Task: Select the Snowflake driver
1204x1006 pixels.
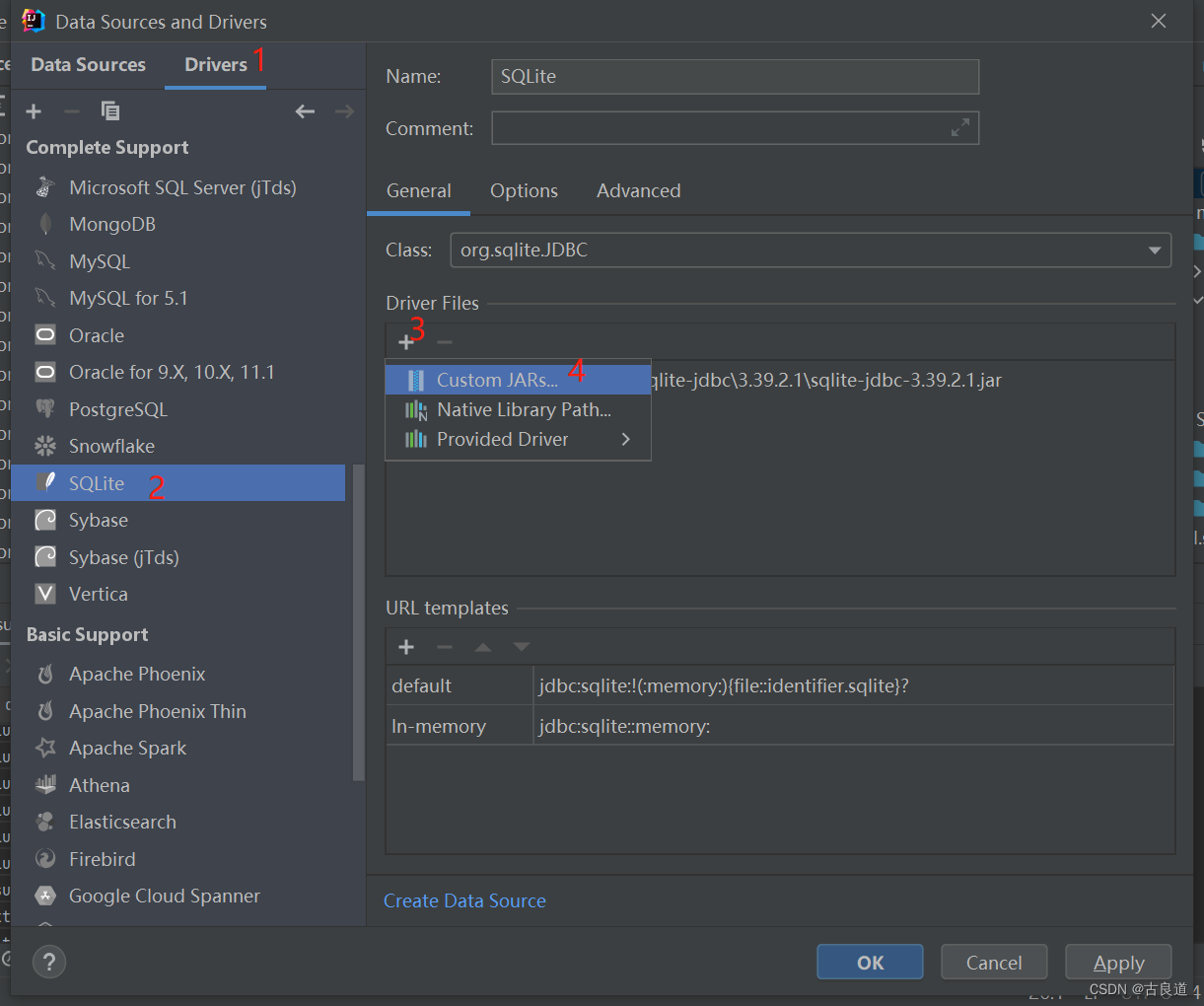Action: 178,446
